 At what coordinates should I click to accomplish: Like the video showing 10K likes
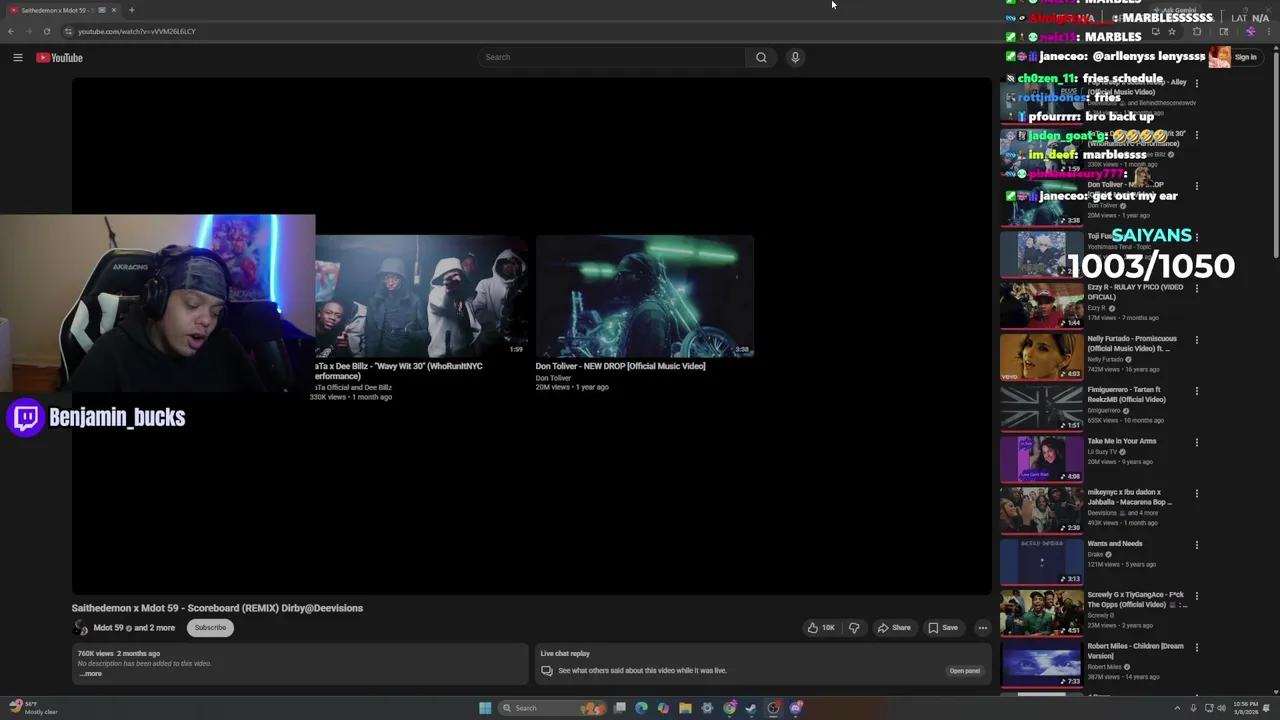tap(821, 628)
